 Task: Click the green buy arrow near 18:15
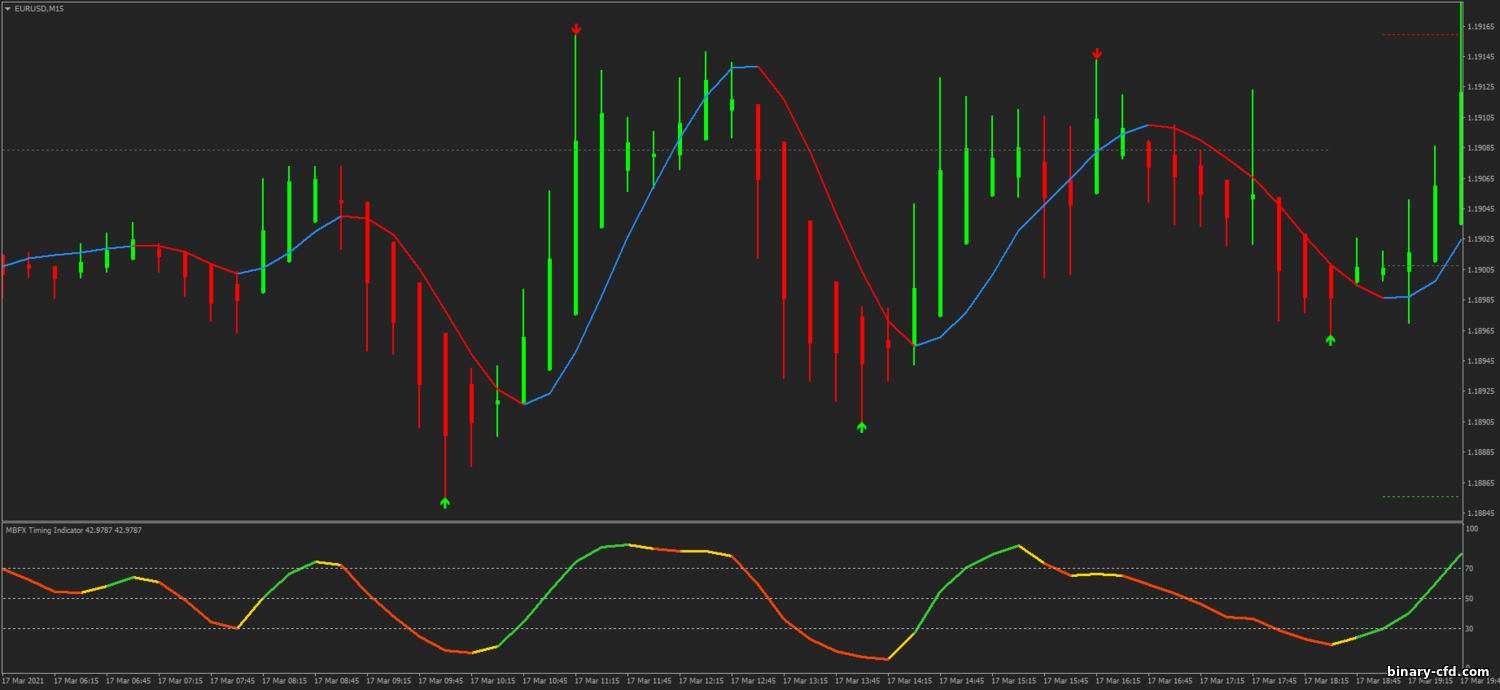pyautogui.click(x=1330, y=340)
